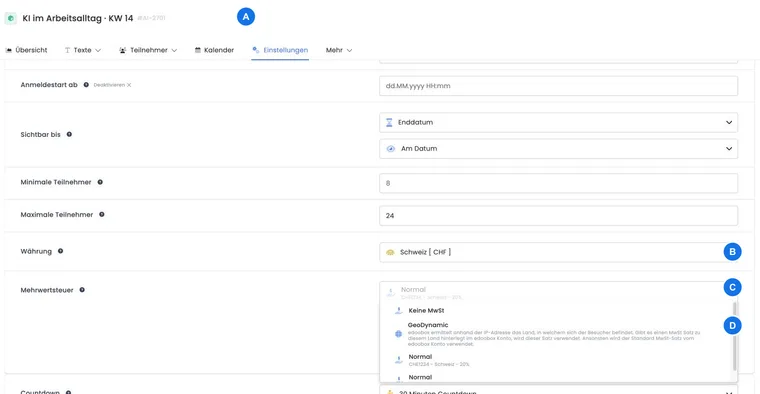Switch to the Kalender tab
Viewport: 760px width, 394px height.
point(214,50)
